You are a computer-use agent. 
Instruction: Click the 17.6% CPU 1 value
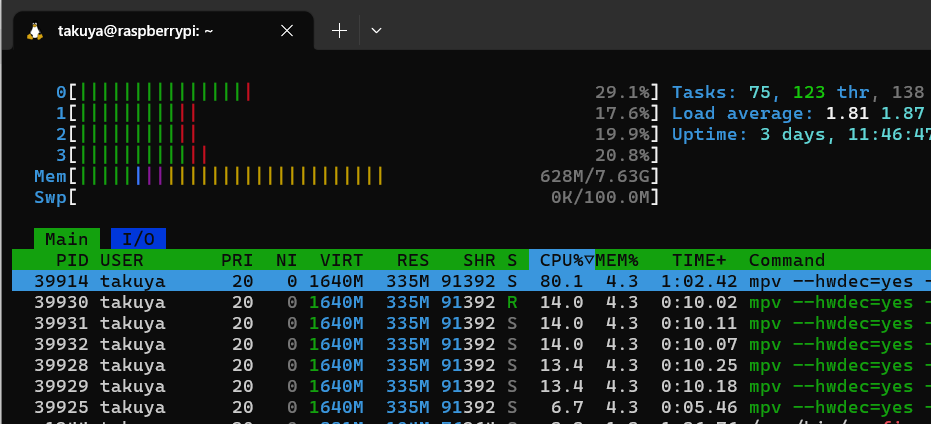coord(622,113)
